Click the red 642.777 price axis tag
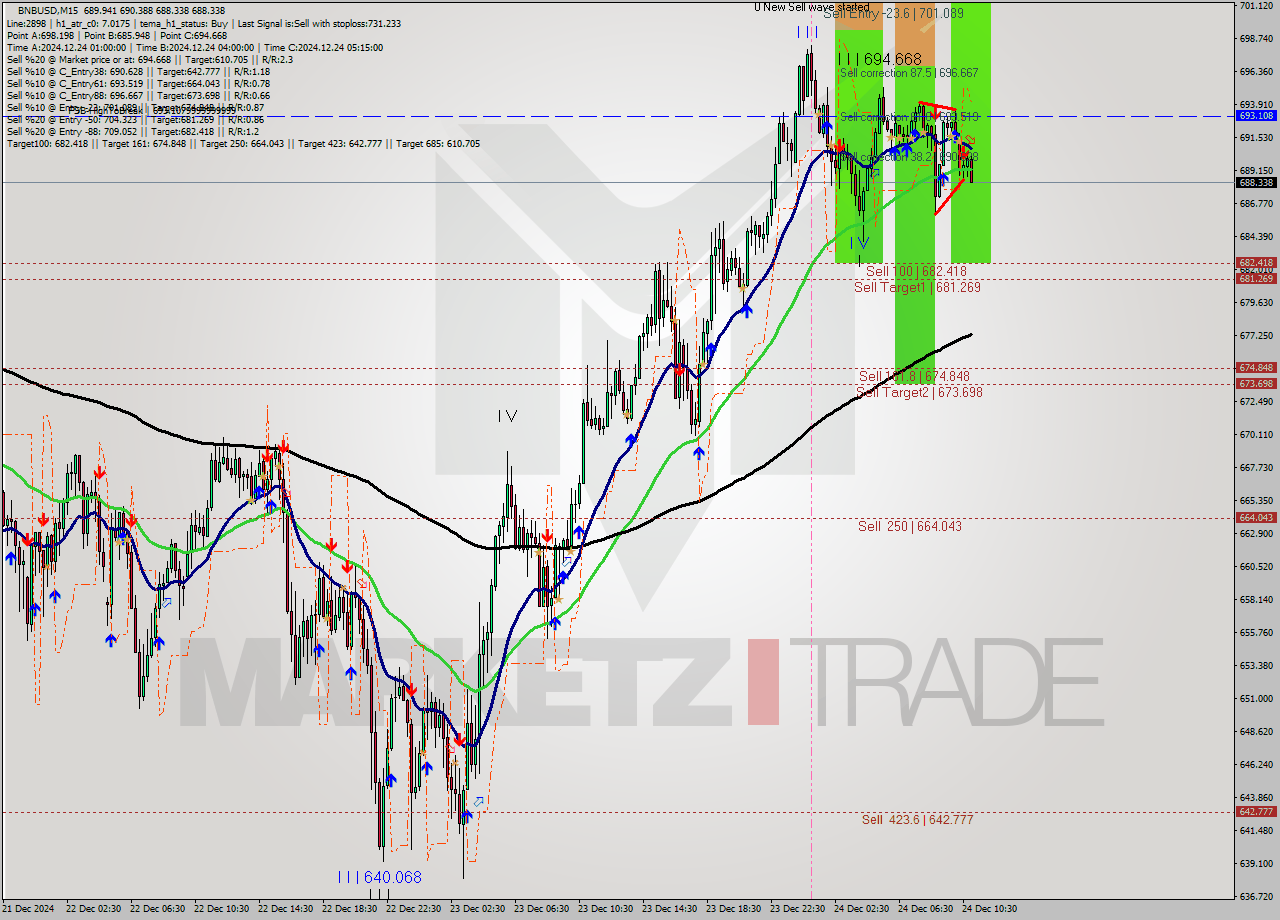 1256,812
